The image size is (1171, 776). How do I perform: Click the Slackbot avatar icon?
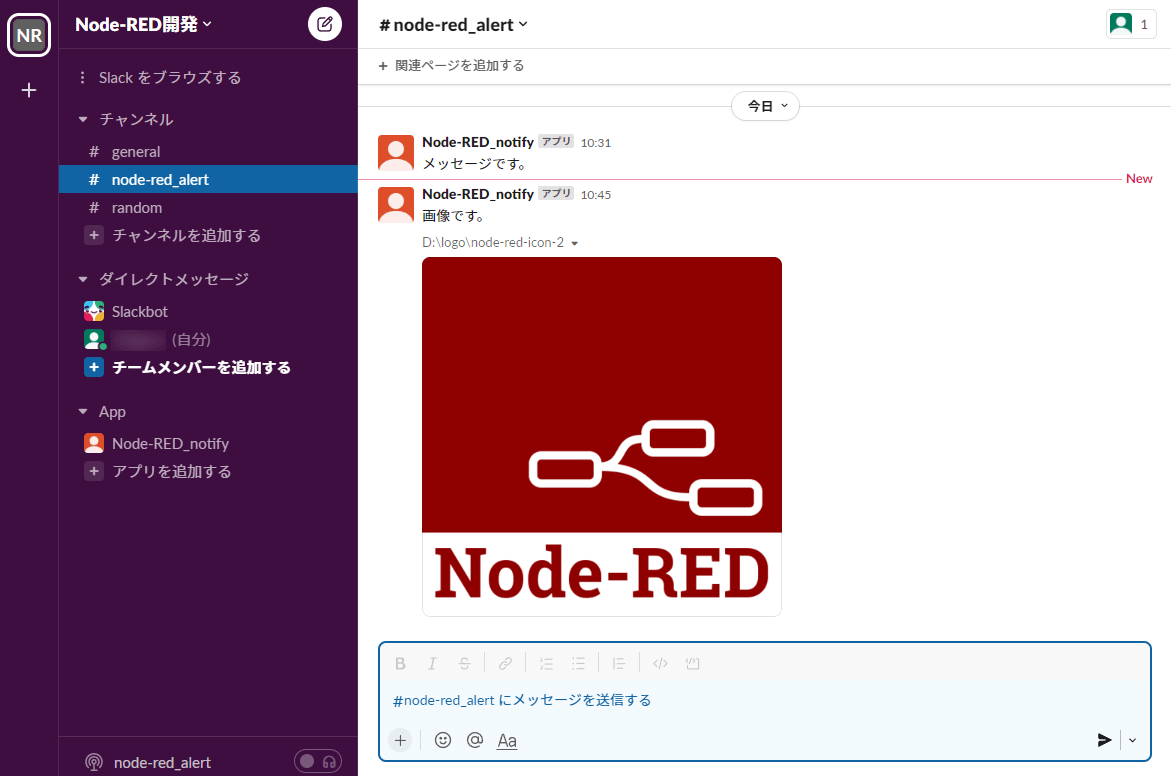pos(94,311)
